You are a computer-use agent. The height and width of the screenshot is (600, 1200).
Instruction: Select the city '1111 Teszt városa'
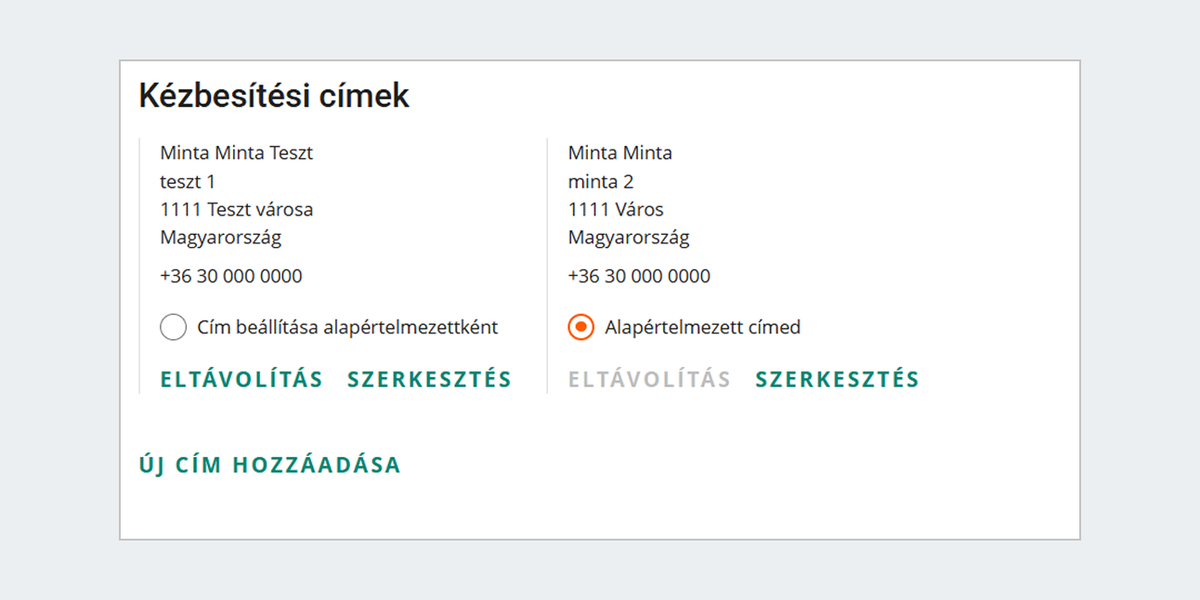coord(237,209)
